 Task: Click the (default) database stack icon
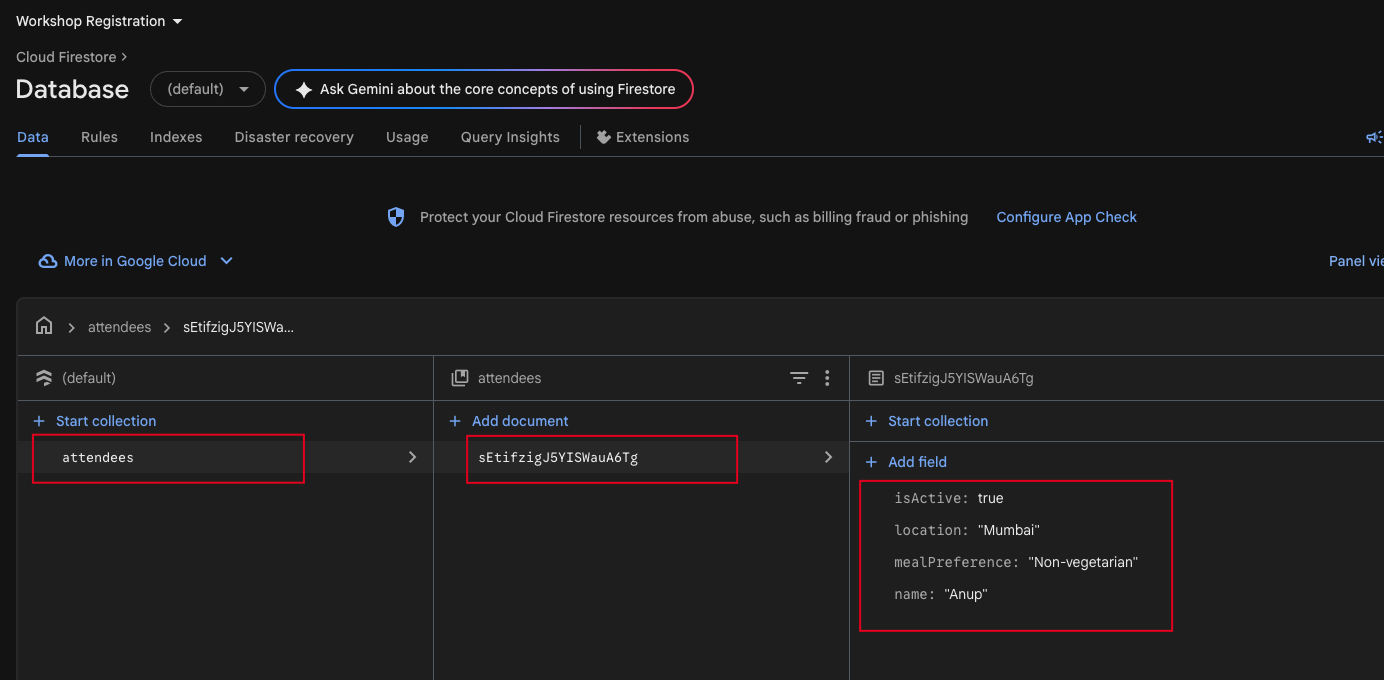[x=43, y=378]
